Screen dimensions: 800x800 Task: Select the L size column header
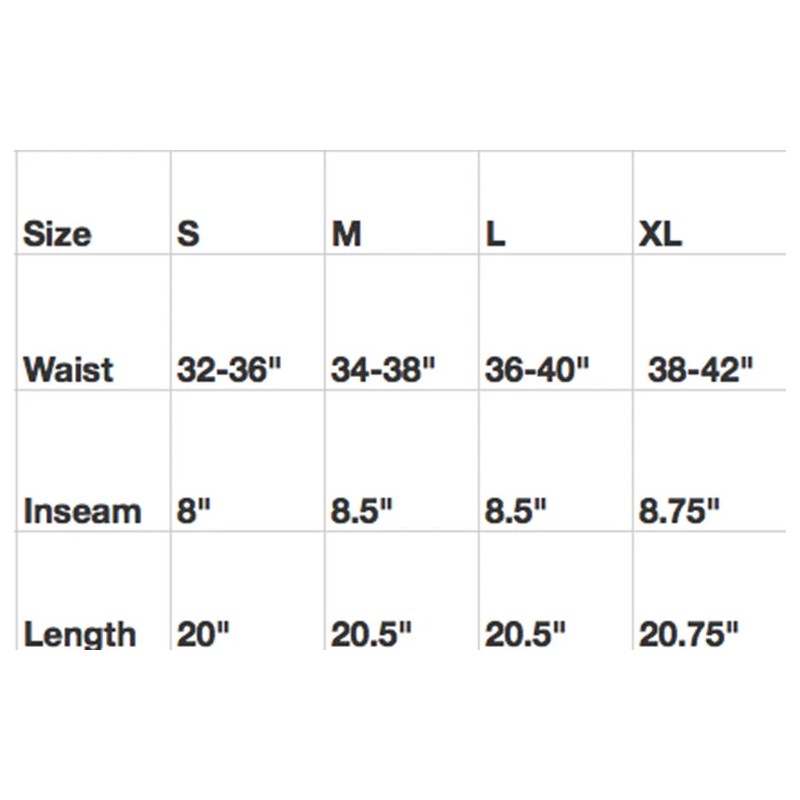click(495, 234)
